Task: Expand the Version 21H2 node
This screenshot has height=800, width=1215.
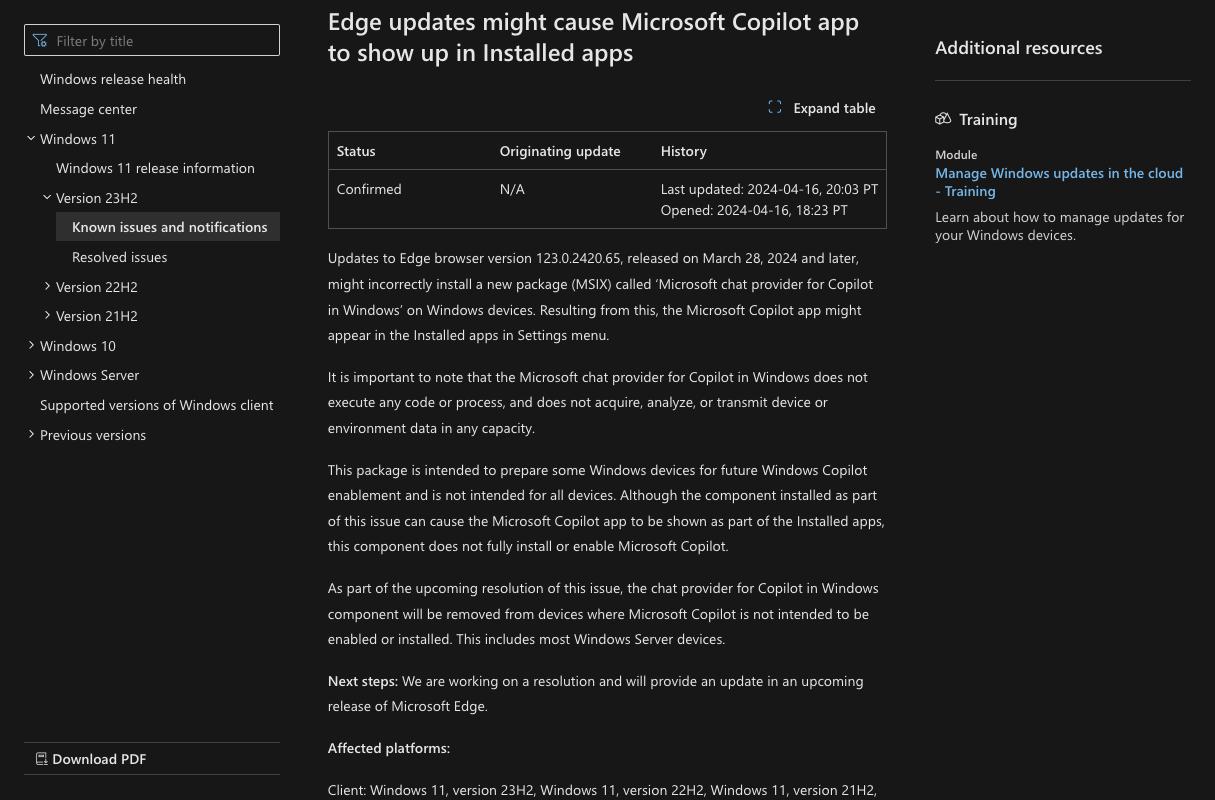Action: [x=47, y=316]
